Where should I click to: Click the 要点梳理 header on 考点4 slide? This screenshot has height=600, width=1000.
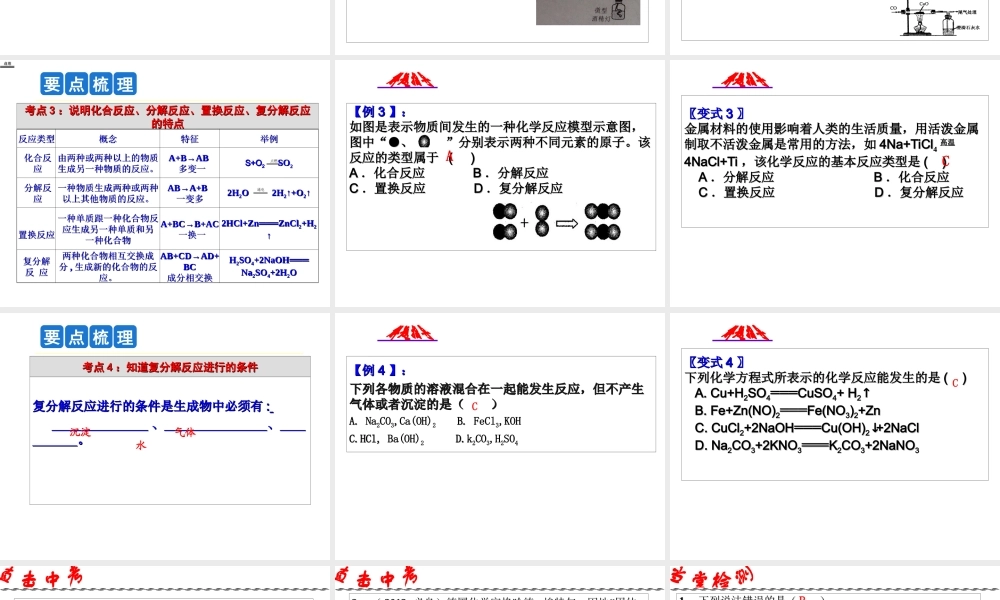(88, 337)
